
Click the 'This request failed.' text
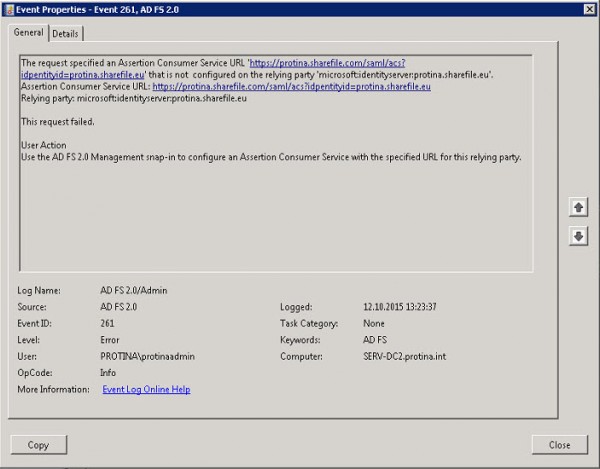click(58, 122)
